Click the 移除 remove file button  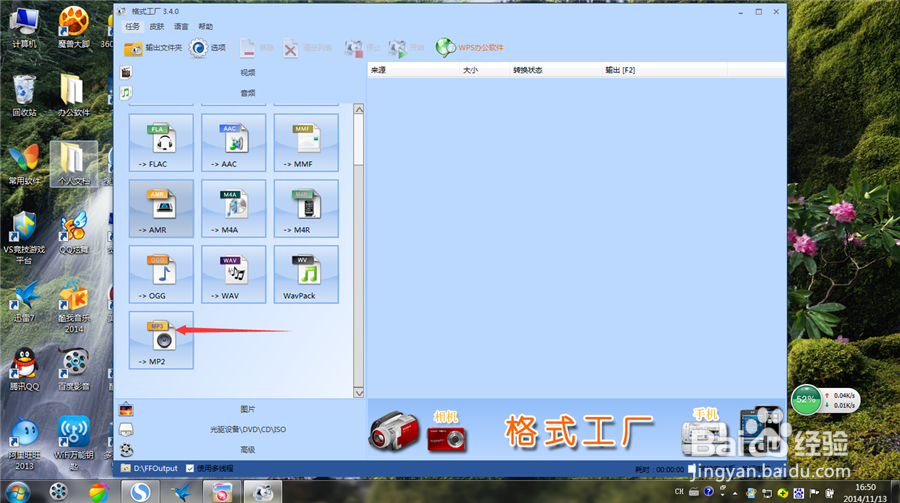pos(257,48)
